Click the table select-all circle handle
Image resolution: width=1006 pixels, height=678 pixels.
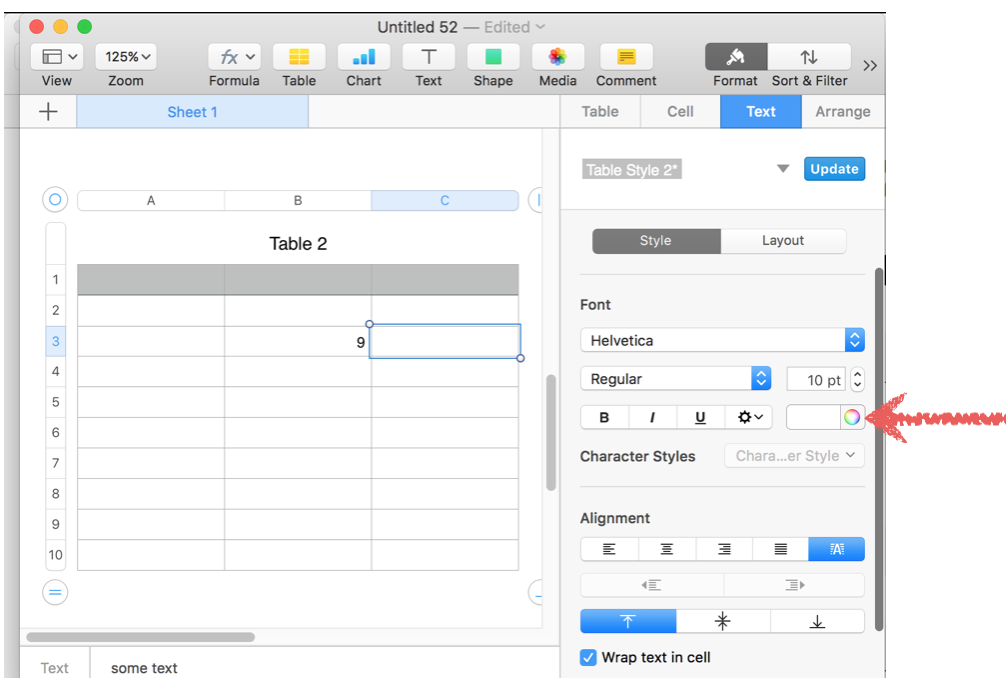55,199
